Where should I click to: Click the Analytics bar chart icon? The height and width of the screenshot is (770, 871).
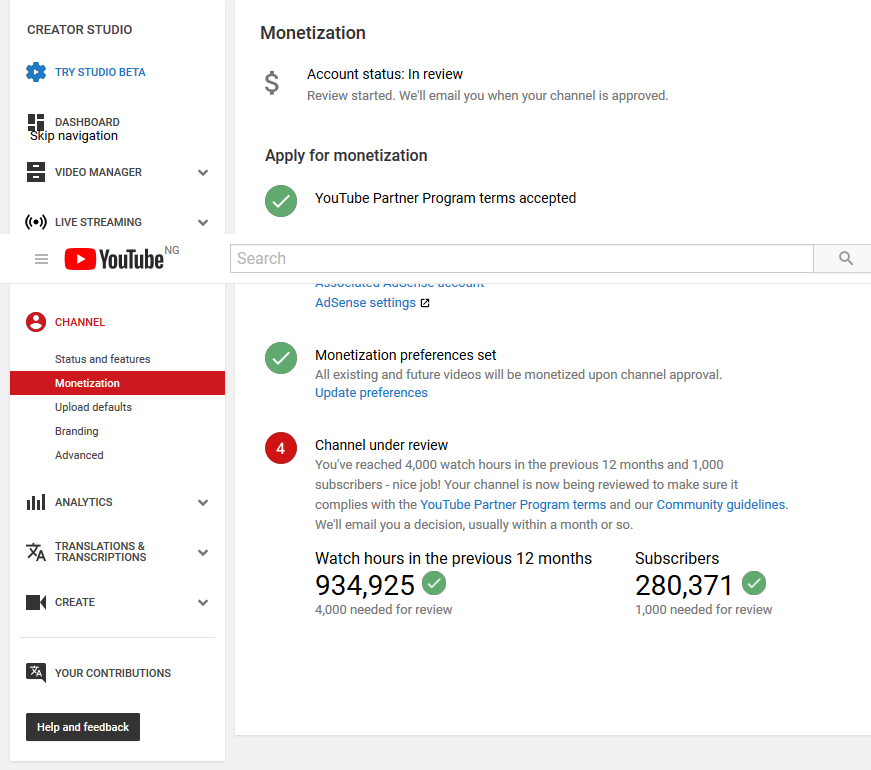[x=36, y=502]
